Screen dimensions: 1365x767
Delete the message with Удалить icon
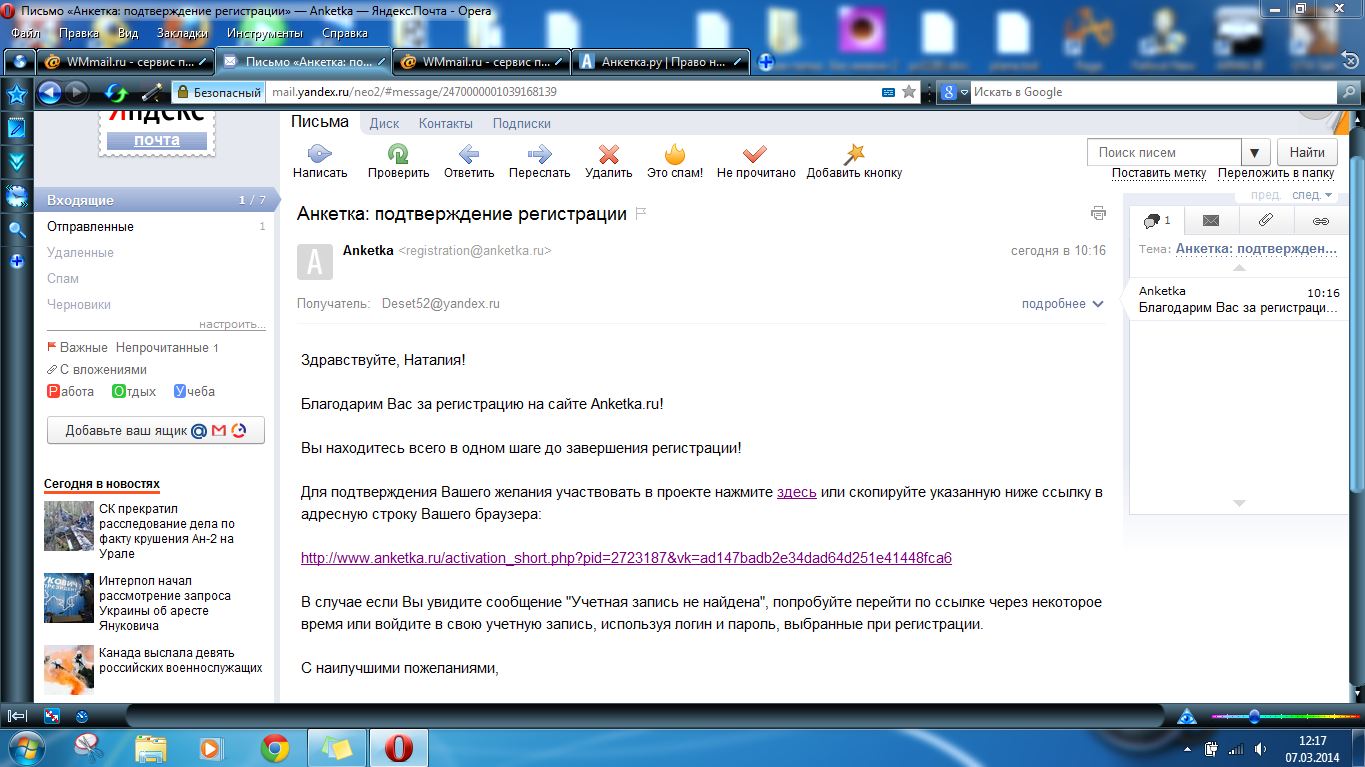click(608, 154)
